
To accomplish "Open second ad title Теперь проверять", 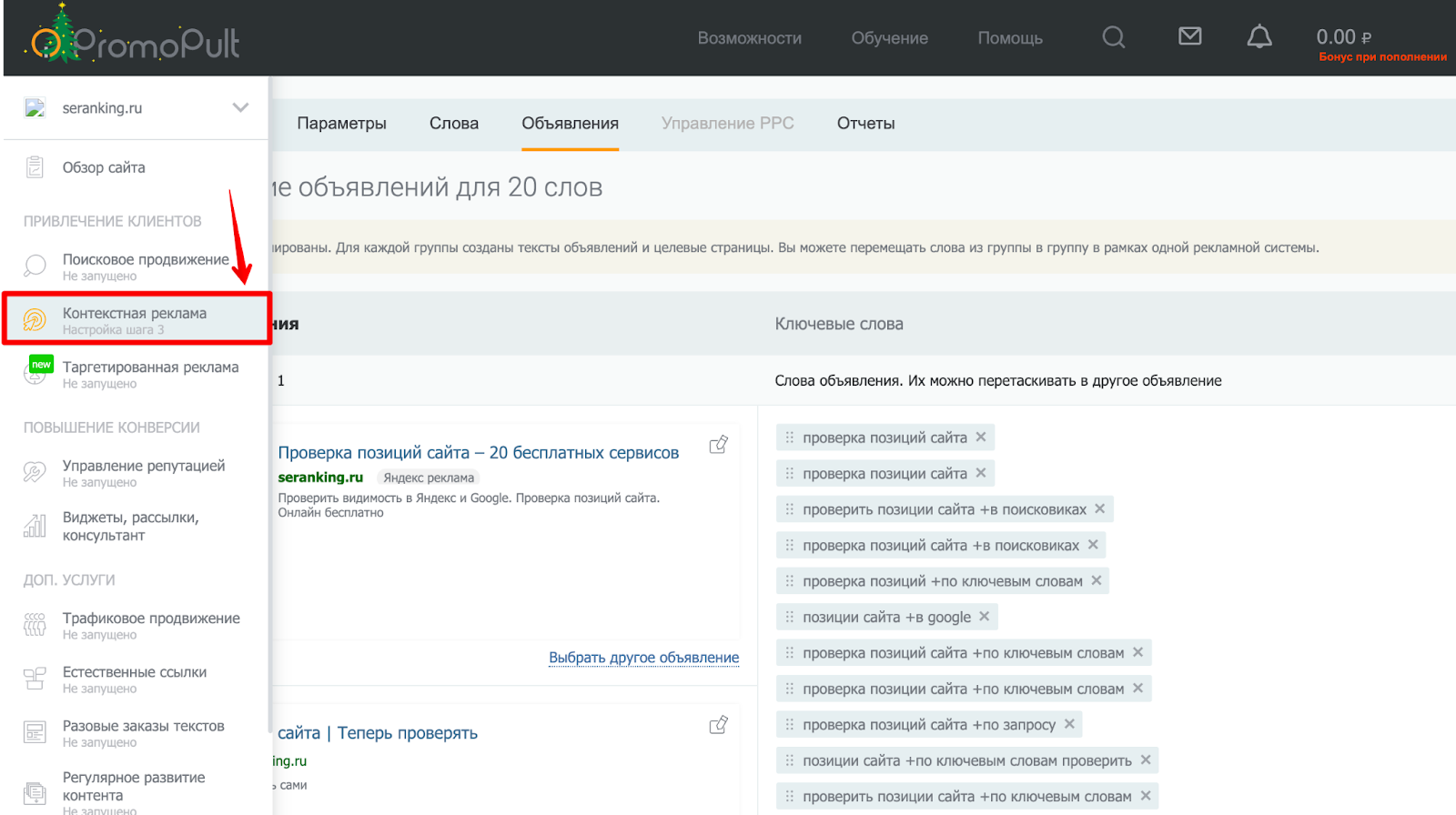I will (378, 733).
